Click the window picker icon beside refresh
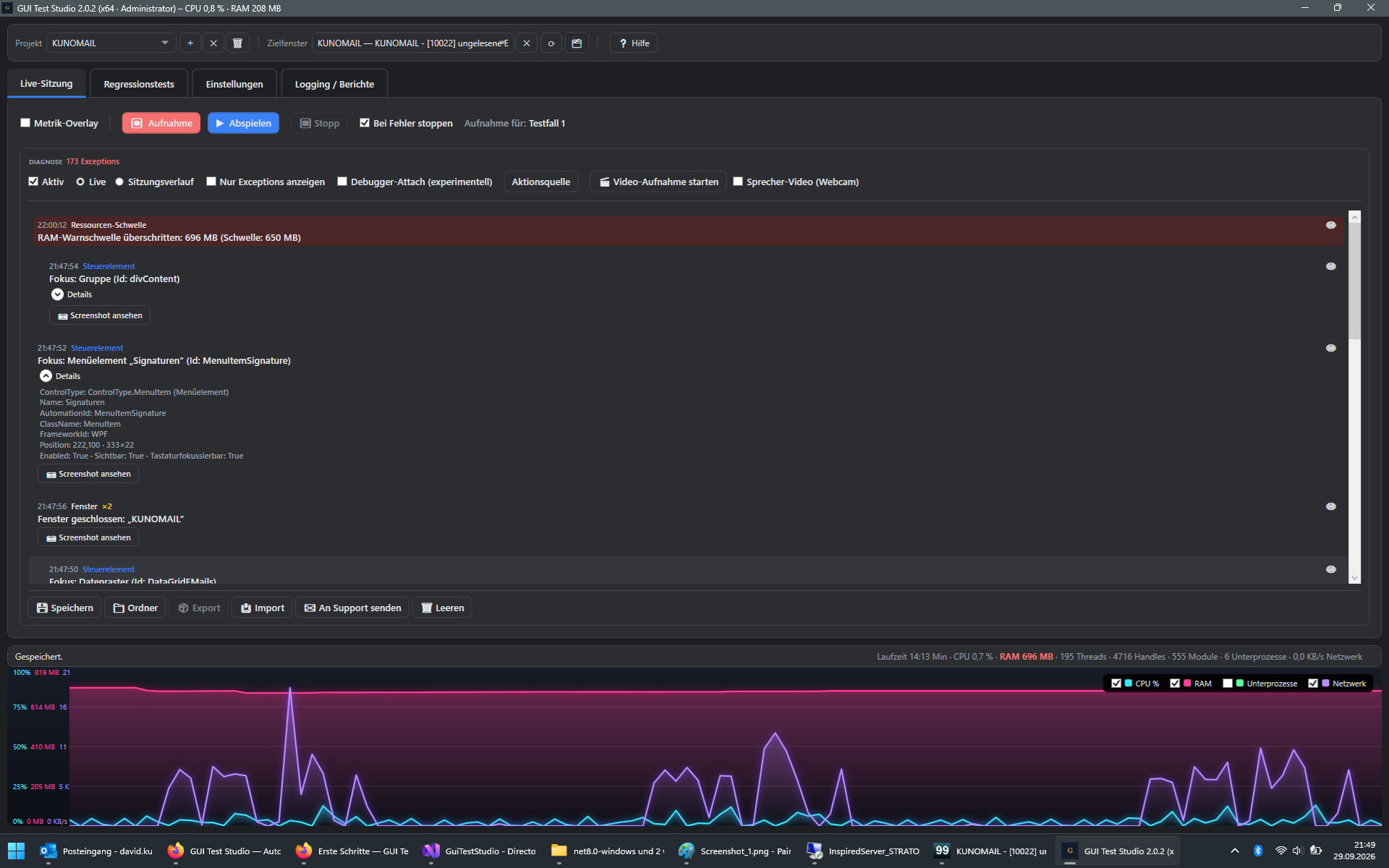Screen dimensions: 1389x868 tap(577, 43)
